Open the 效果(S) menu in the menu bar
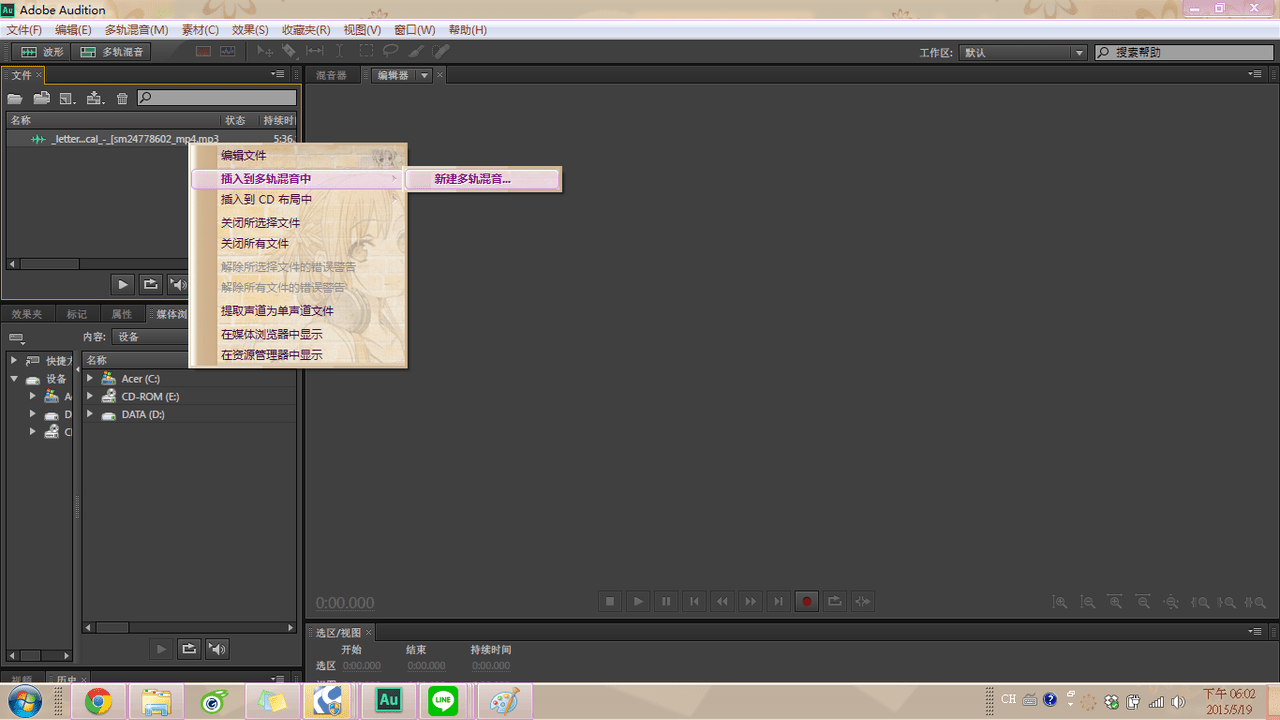 point(249,30)
